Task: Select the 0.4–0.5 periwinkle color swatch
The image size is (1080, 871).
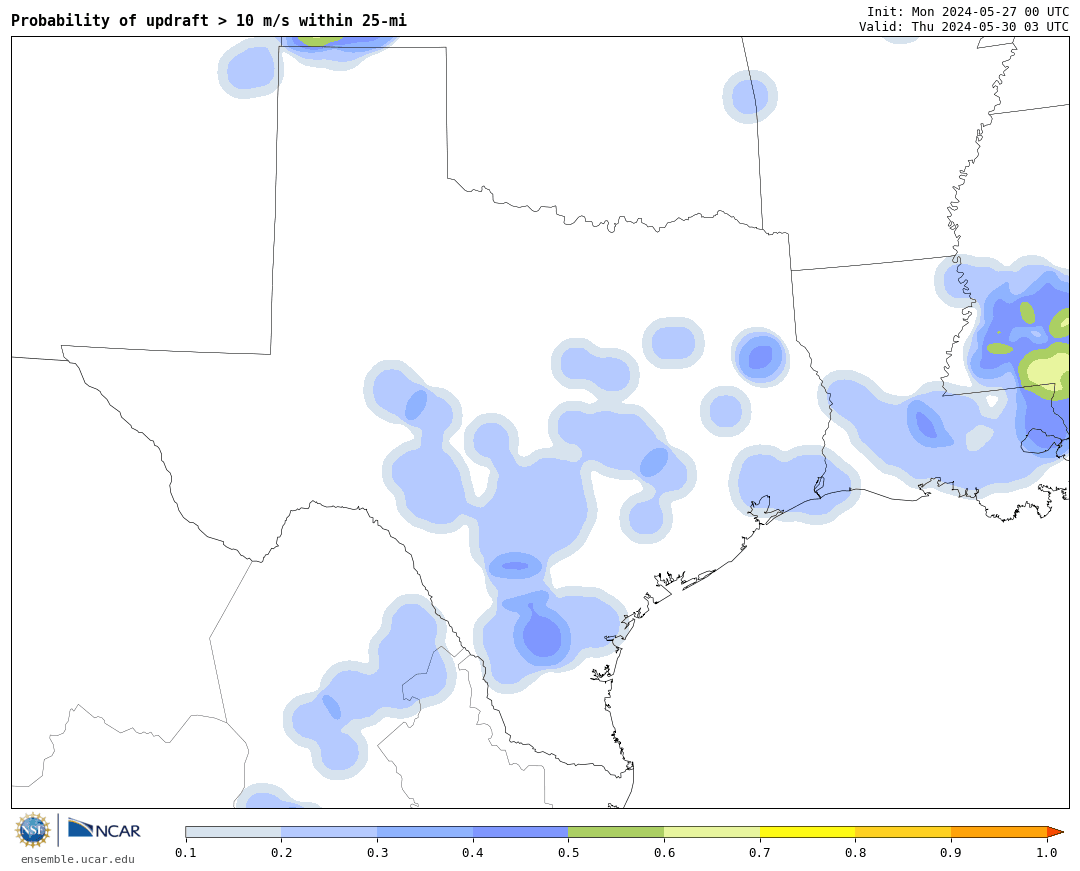Action: pyautogui.click(x=521, y=832)
